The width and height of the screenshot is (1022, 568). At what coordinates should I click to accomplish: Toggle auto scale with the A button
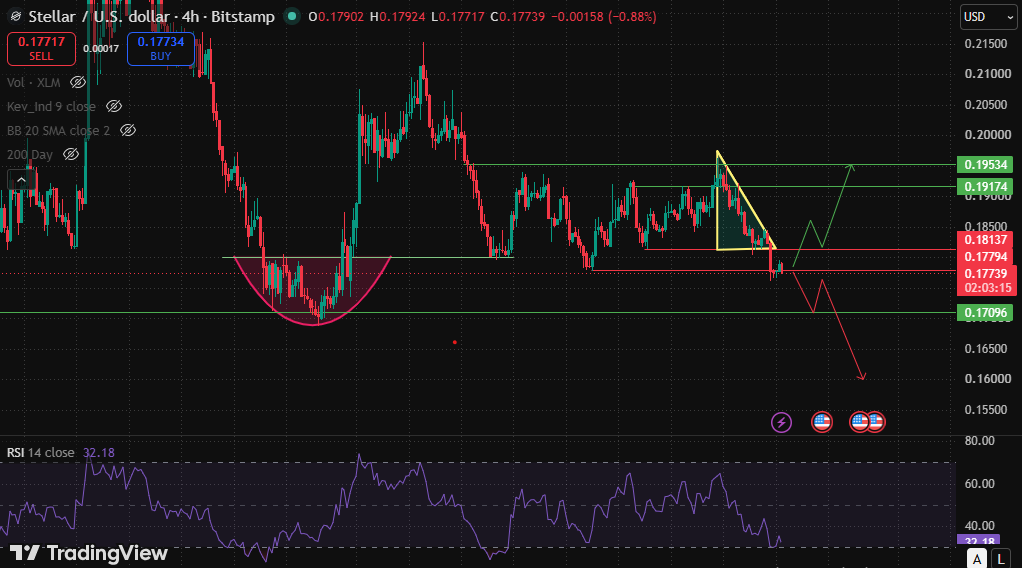coord(976,559)
